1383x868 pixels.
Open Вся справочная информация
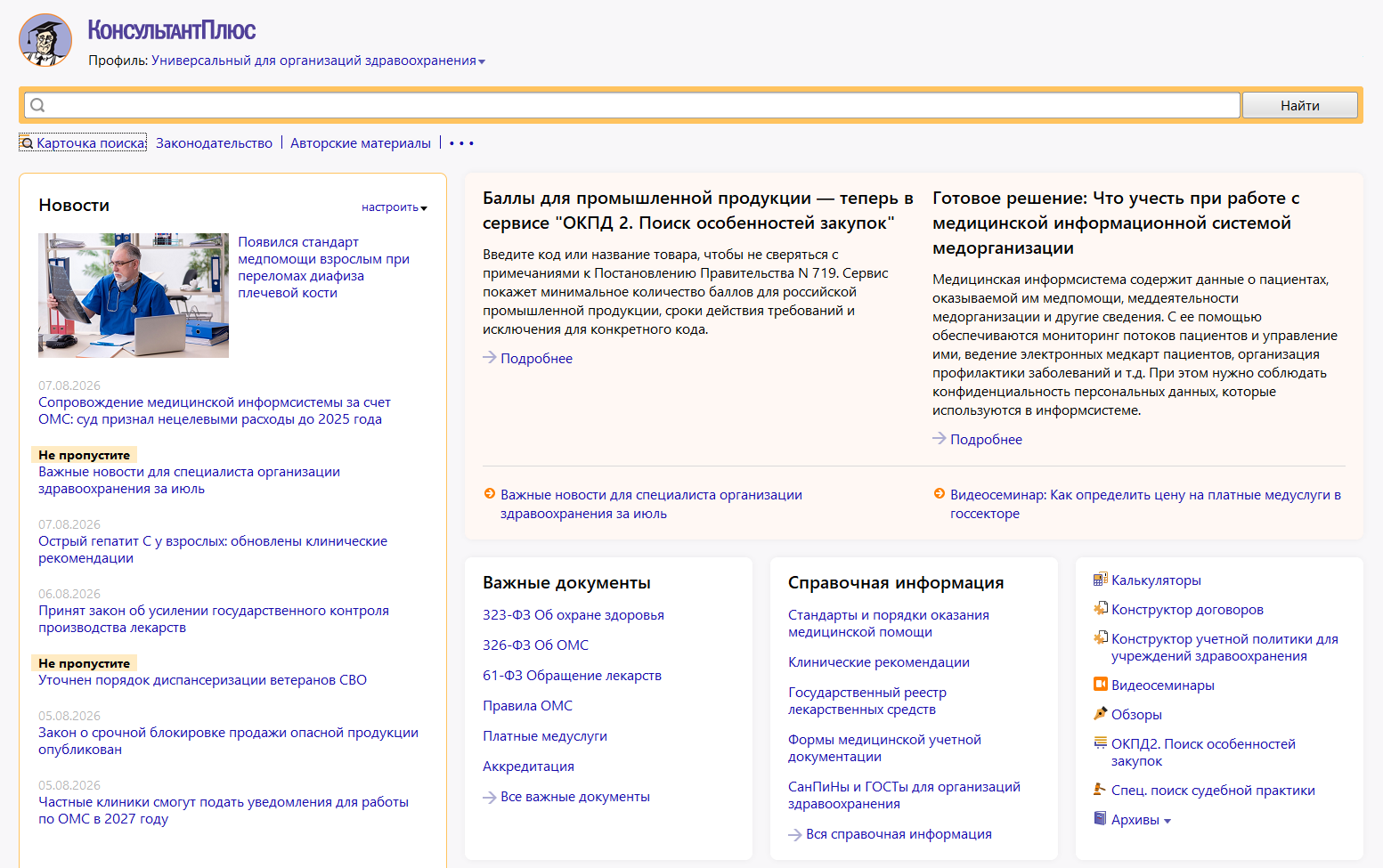(899, 834)
